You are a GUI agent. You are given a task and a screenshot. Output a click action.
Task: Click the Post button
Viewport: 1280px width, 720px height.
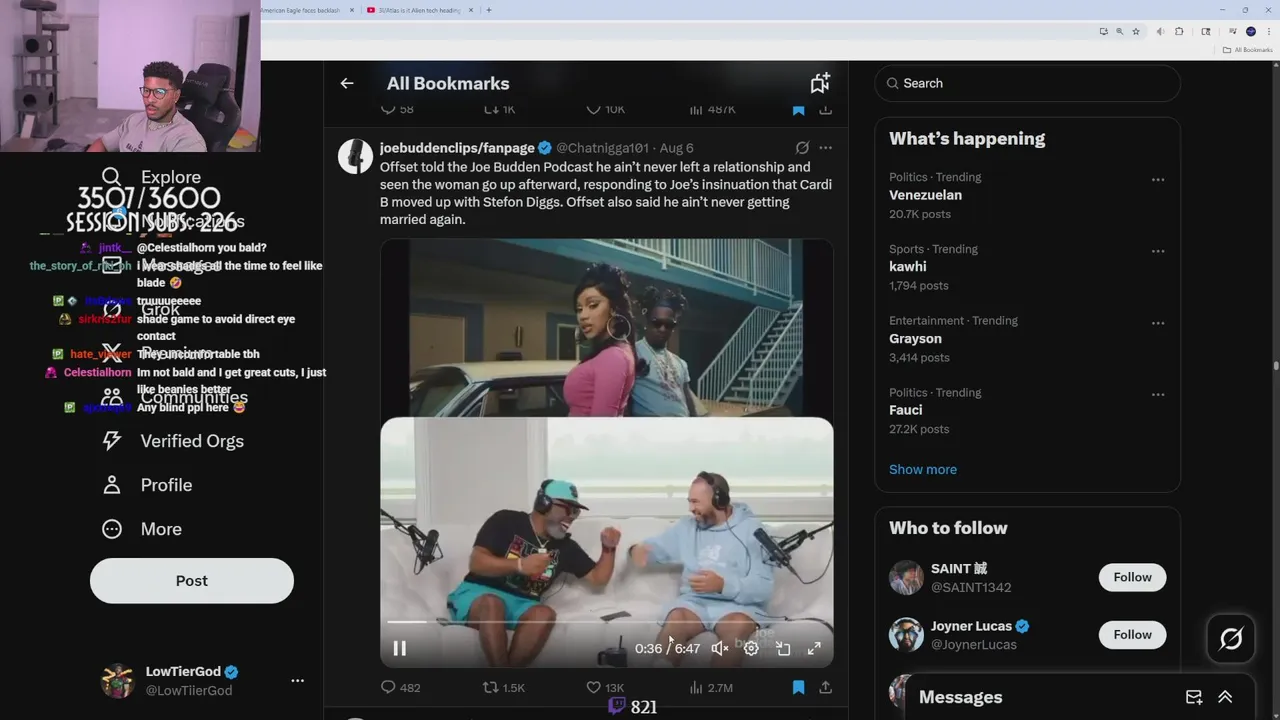[192, 580]
